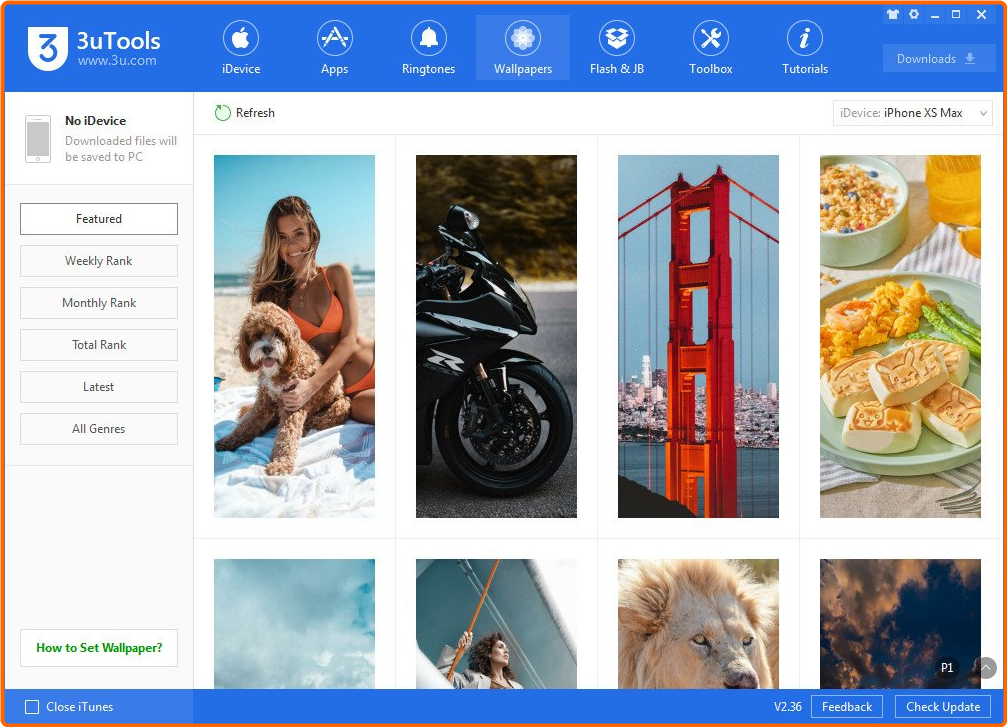Click the skin shirt icon in title bar
The image size is (1007, 727).
tap(893, 14)
